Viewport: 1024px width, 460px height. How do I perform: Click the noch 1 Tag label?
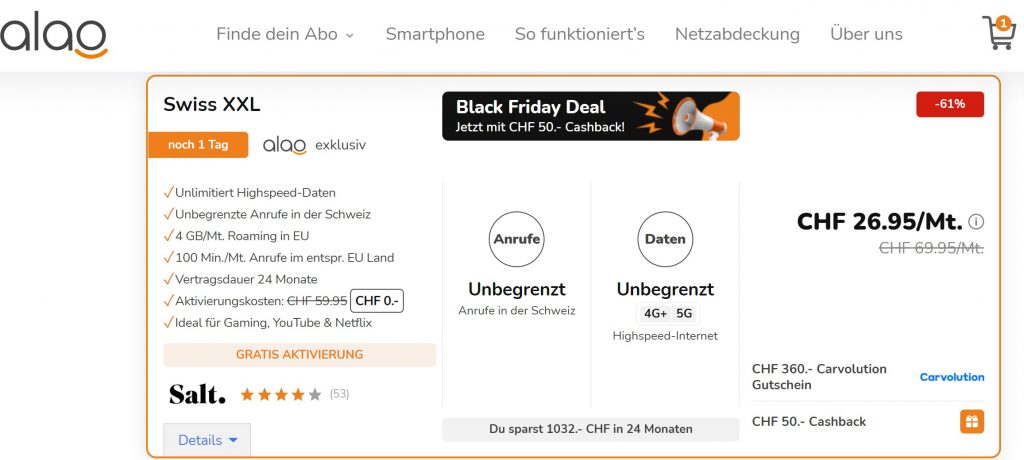click(x=198, y=145)
